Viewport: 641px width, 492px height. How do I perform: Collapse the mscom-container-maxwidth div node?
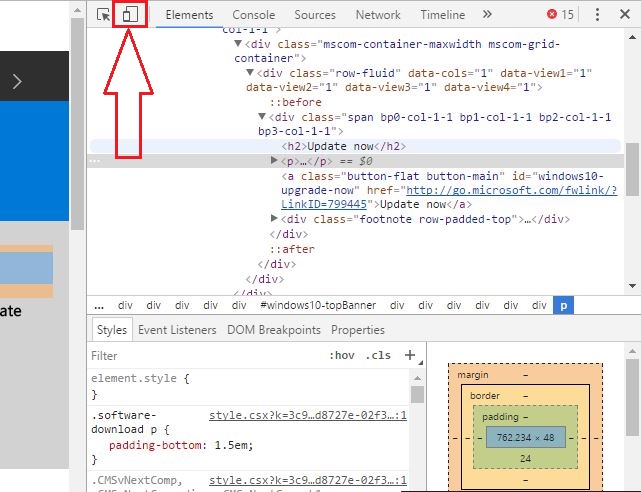(238, 45)
